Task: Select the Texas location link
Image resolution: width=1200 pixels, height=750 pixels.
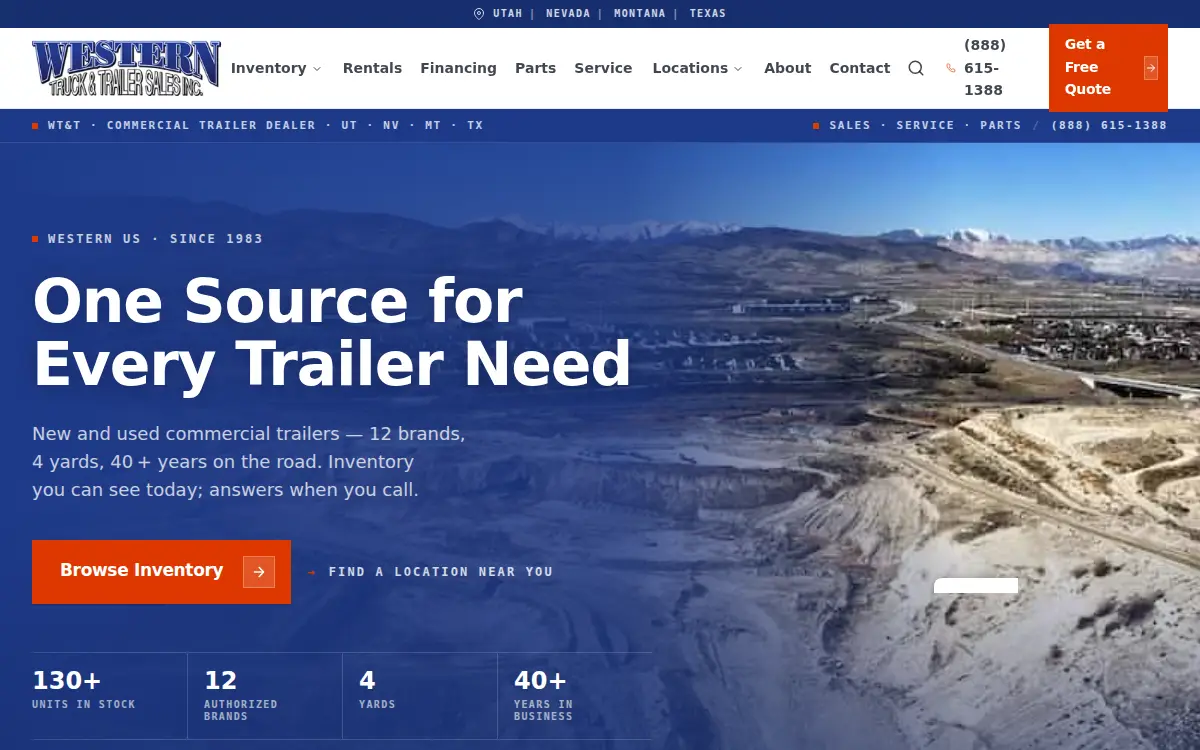Action: (x=708, y=14)
